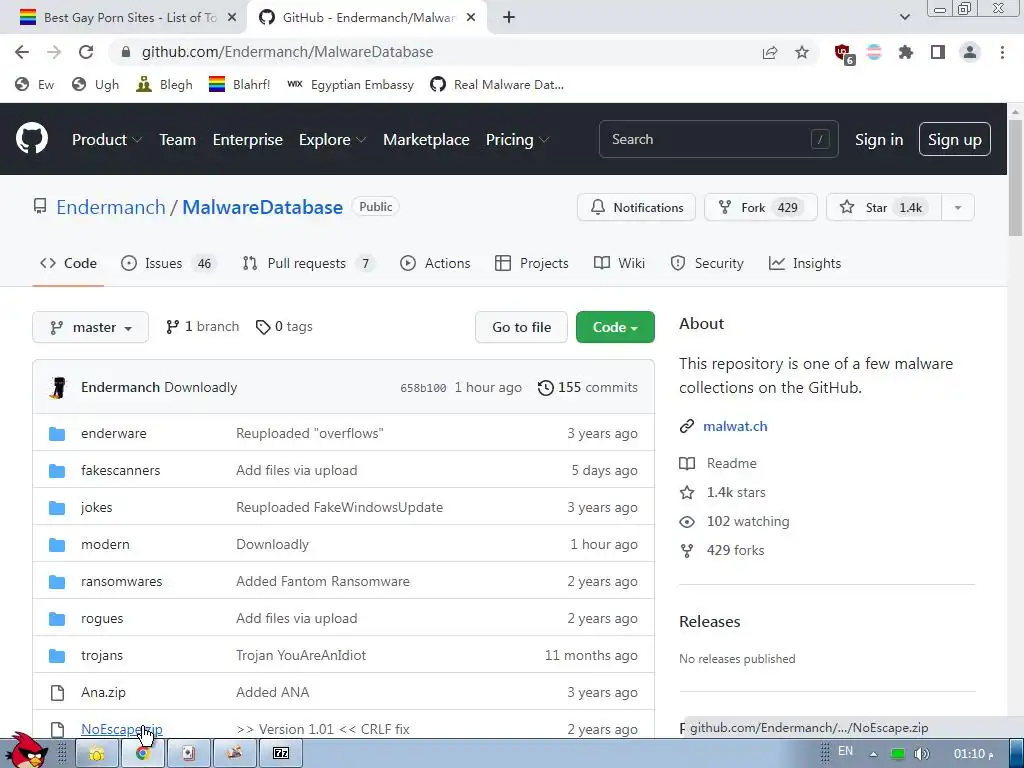Click the EN language indicator

845,751
